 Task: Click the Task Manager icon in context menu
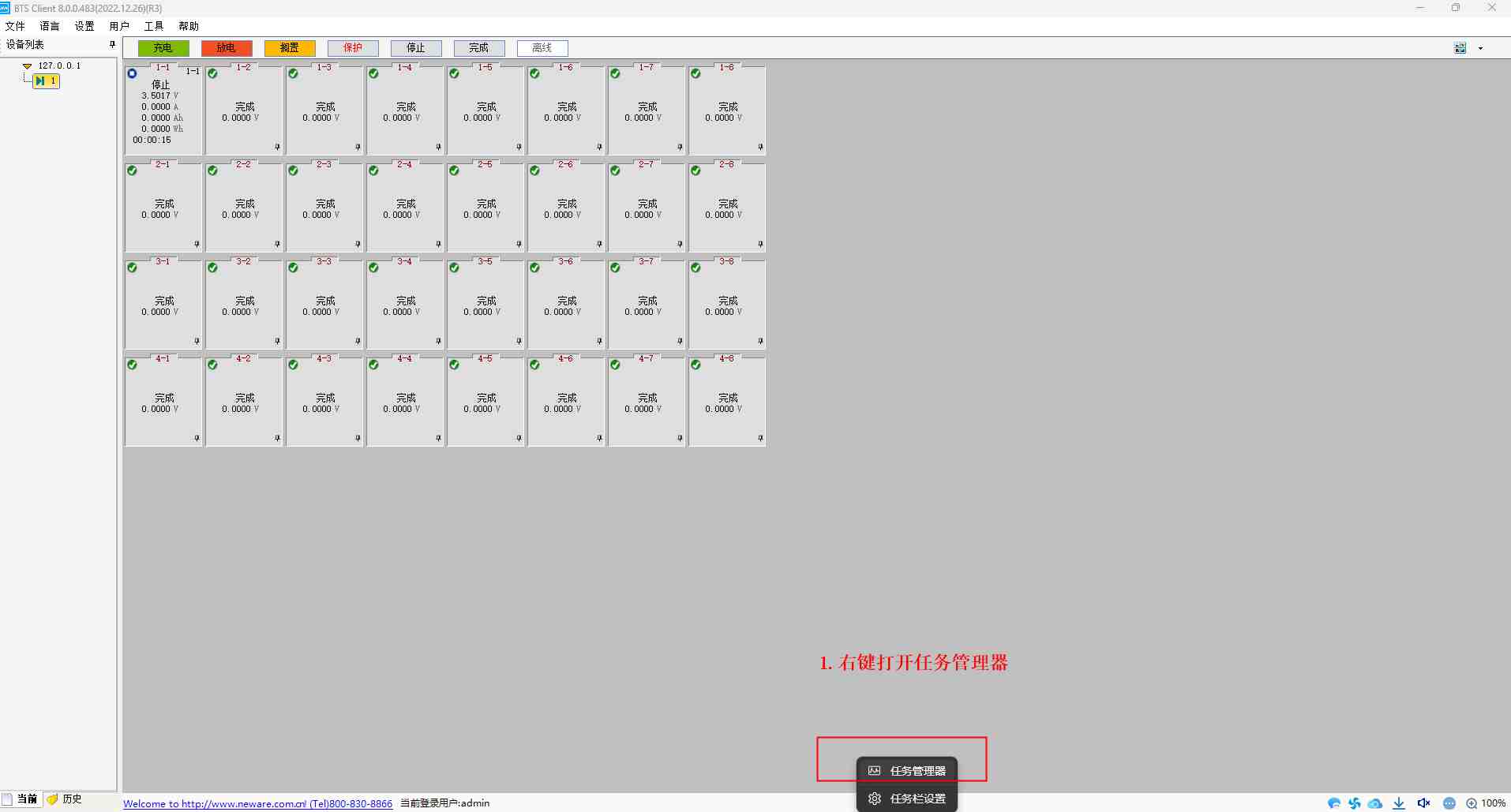click(874, 771)
